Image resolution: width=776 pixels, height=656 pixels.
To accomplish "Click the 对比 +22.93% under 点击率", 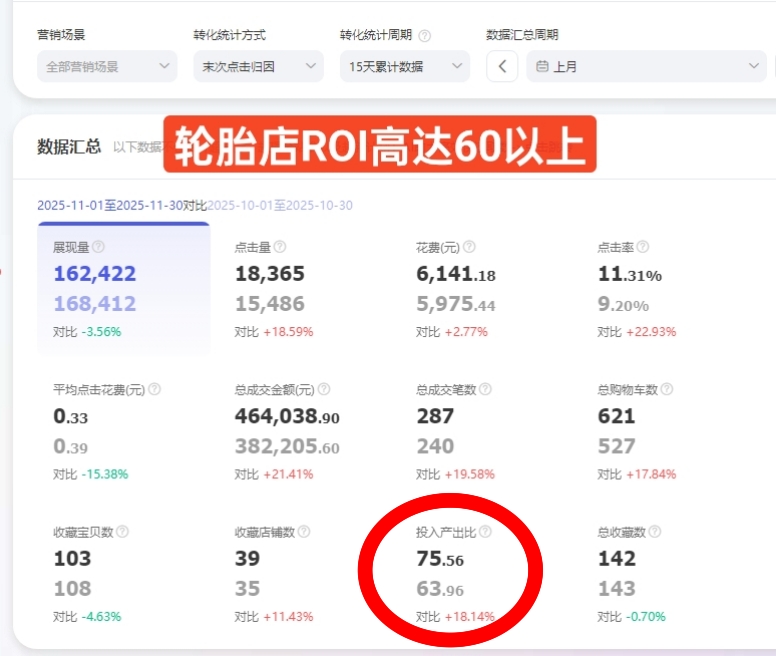I will pyautogui.click(x=636, y=331).
